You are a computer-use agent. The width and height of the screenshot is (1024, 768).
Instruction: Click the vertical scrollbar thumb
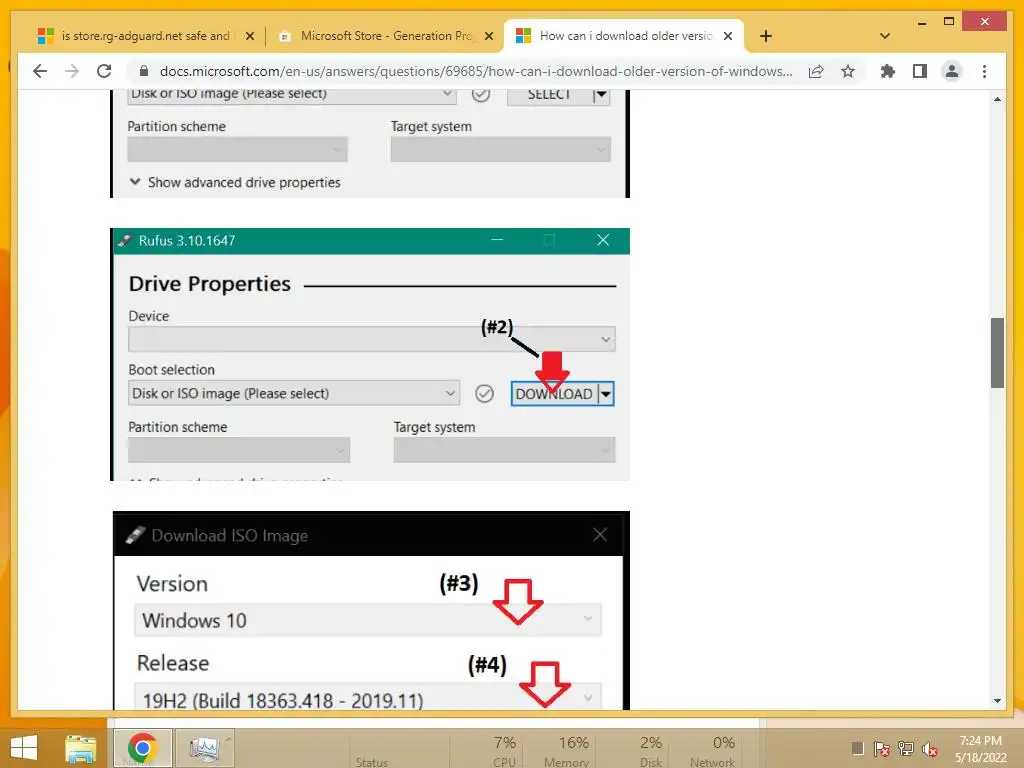pyautogui.click(x=997, y=353)
